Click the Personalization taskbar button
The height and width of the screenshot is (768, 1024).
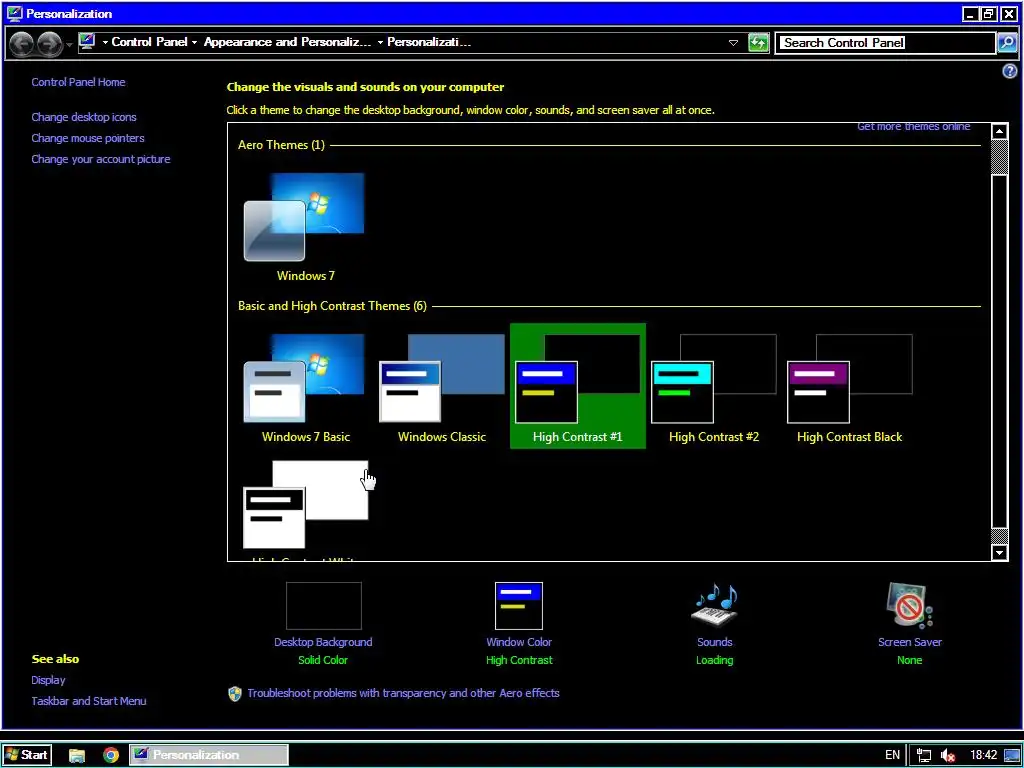(209, 755)
